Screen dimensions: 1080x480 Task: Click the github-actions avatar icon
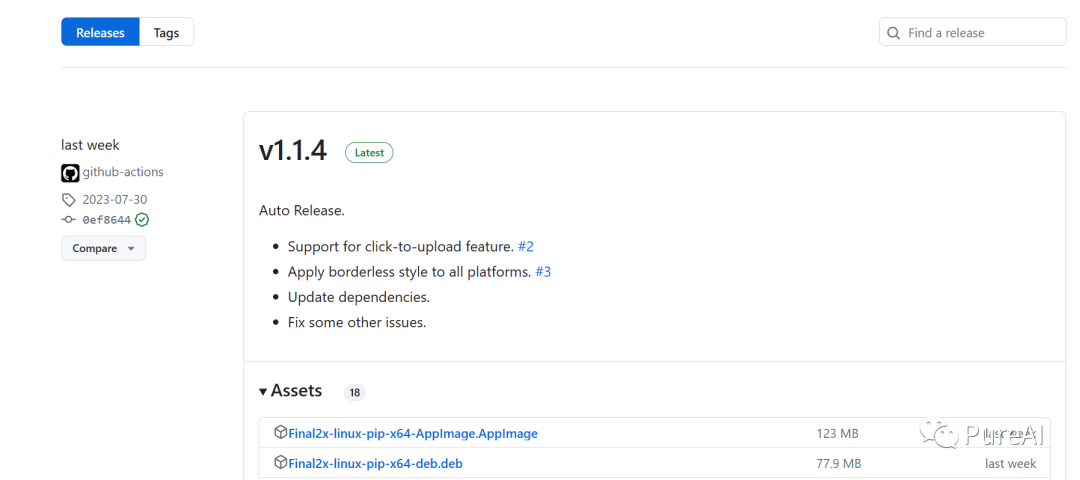pyautogui.click(x=70, y=172)
